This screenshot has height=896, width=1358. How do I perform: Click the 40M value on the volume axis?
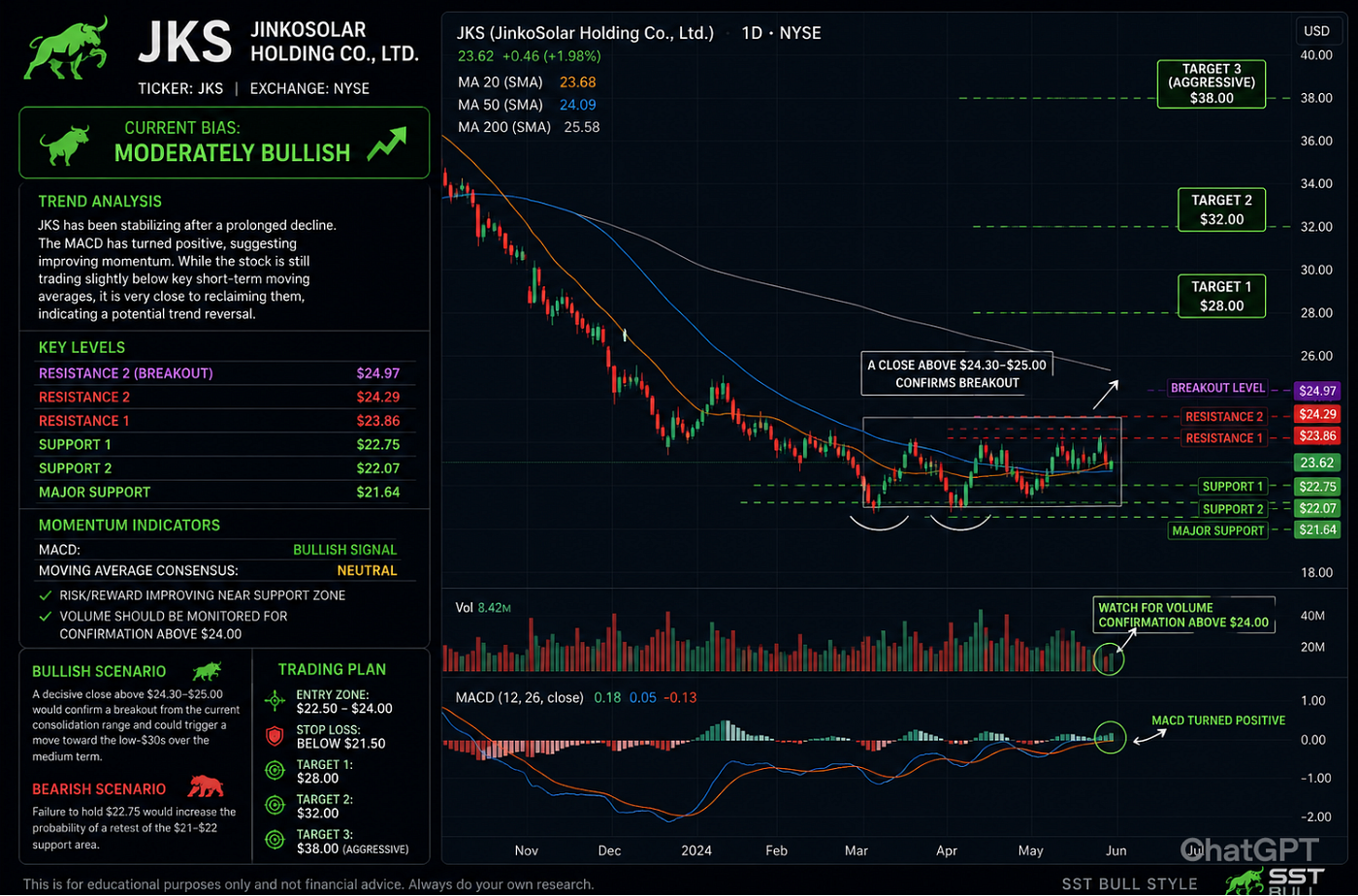1312,616
